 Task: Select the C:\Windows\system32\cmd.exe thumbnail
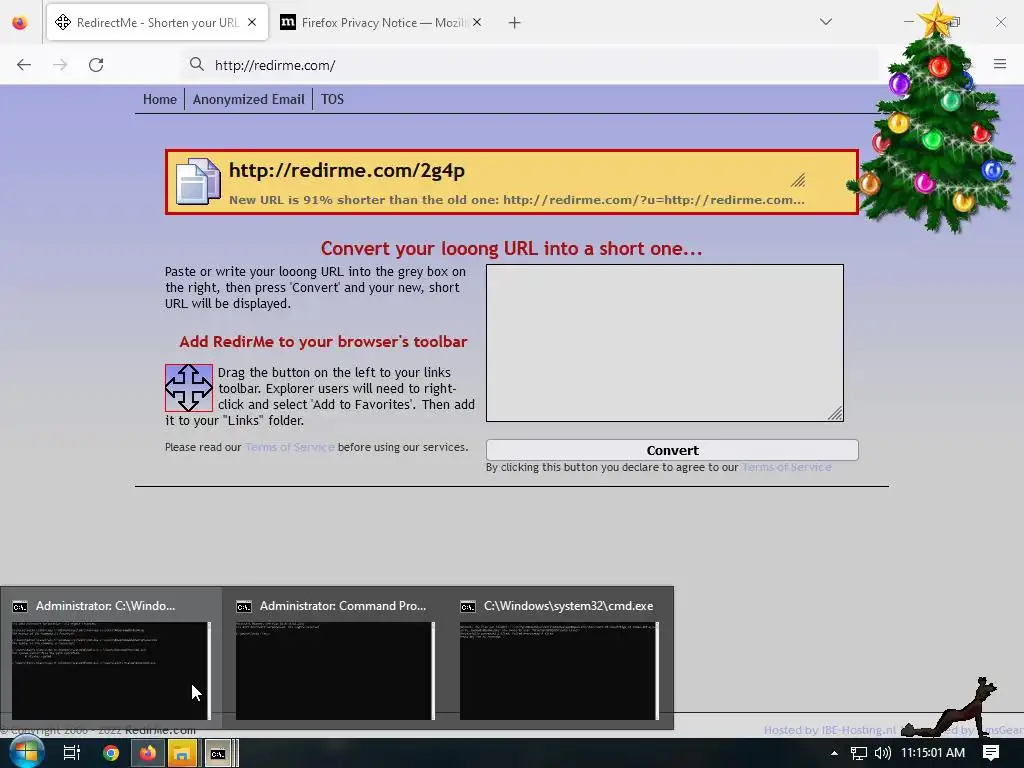(x=559, y=658)
